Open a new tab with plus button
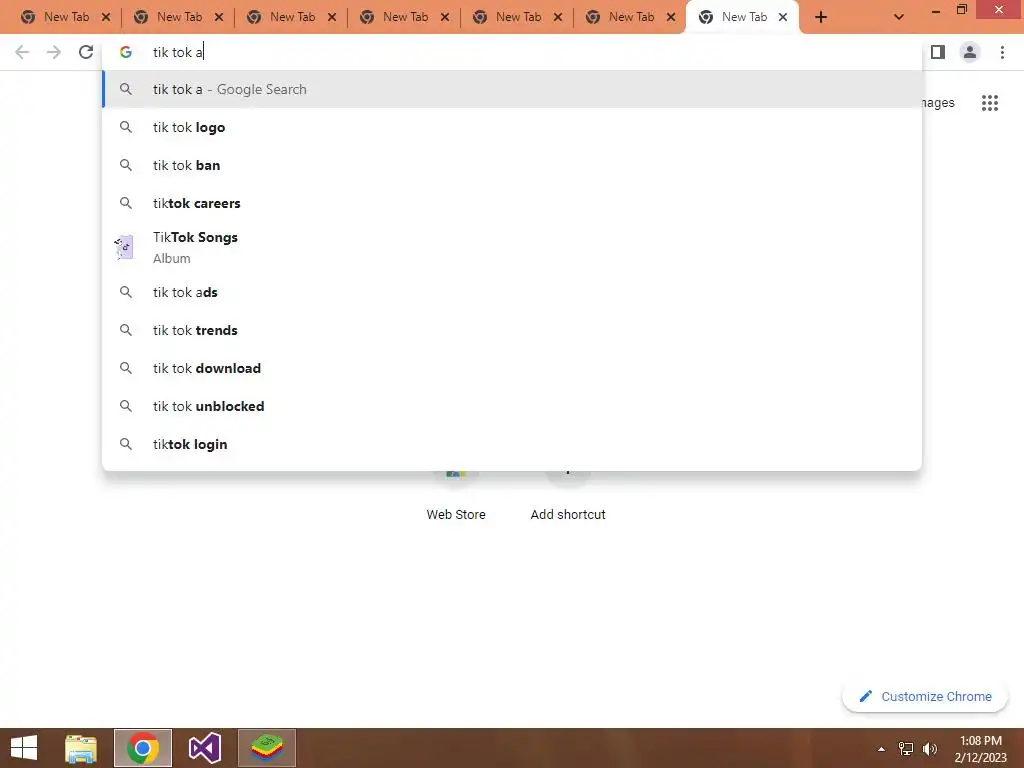1024x768 pixels. point(821,17)
